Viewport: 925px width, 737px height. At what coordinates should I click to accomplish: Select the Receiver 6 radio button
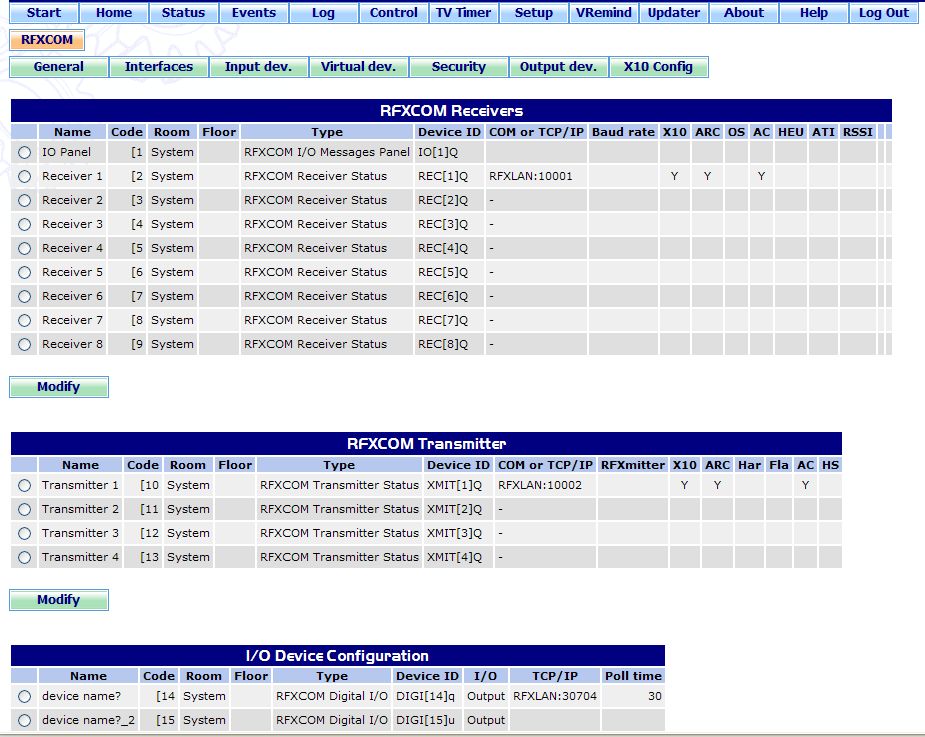coord(24,296)
